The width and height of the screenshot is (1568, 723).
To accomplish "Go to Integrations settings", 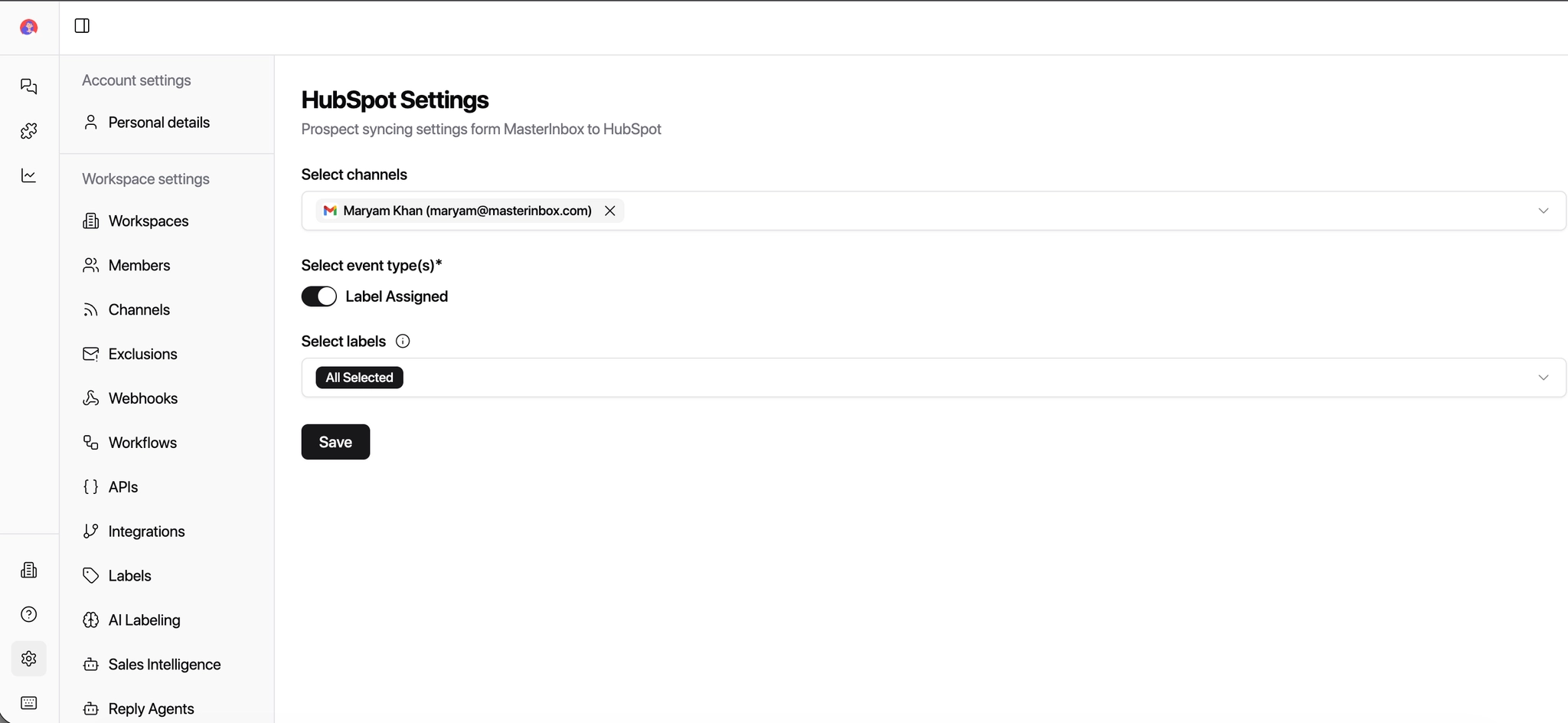I will (146, 532).
